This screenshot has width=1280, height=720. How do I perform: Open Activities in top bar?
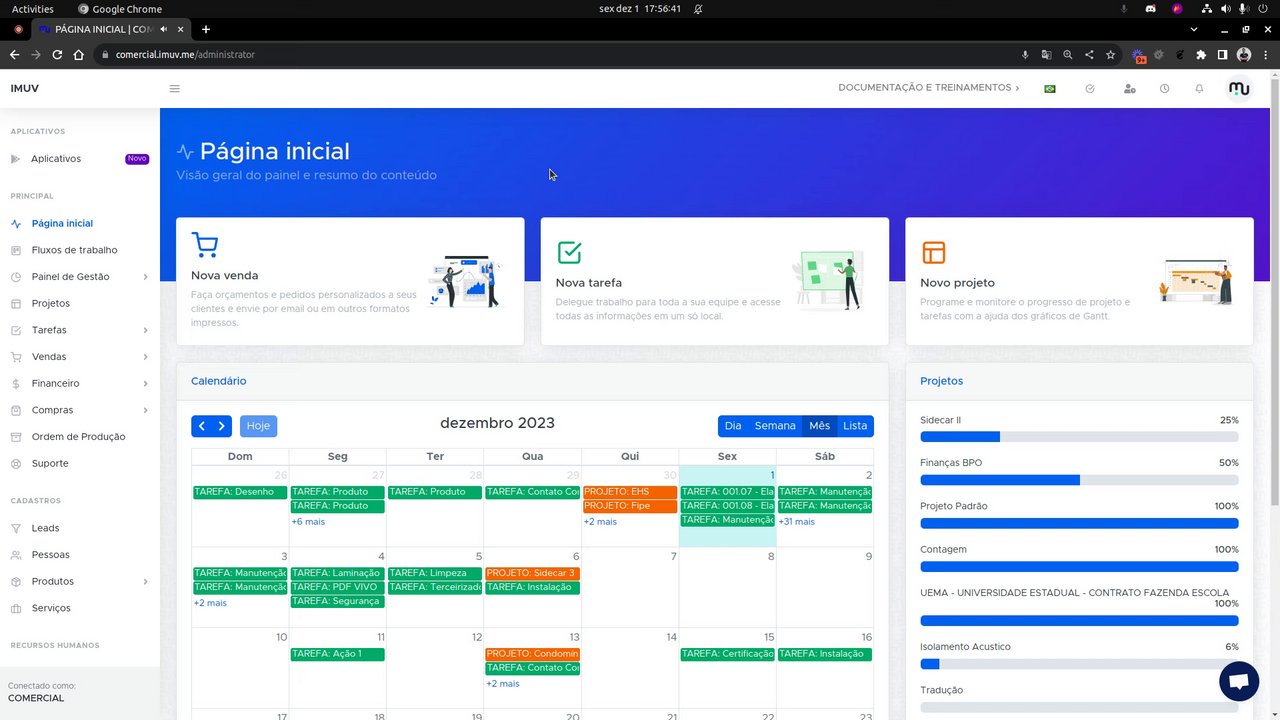(33, 9)
